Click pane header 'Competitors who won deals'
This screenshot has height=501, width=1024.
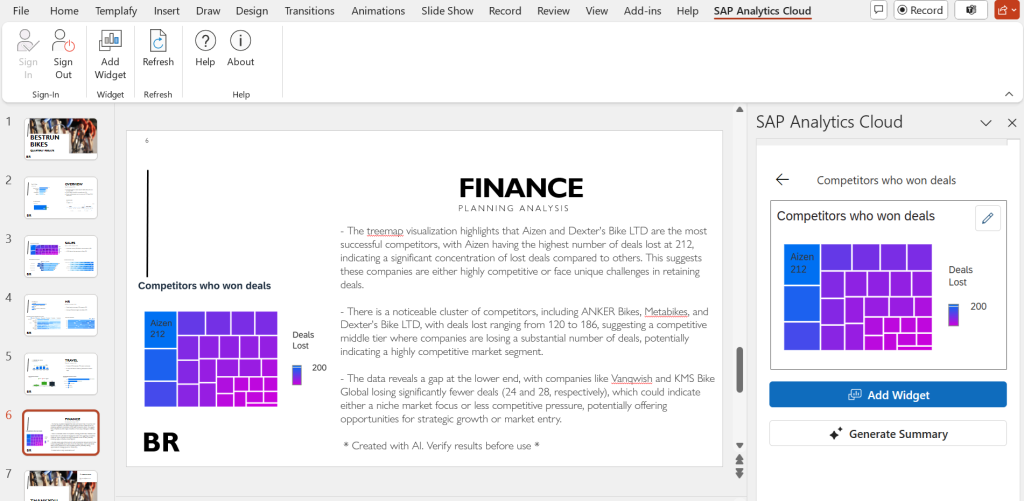click(x=886, y=180)
